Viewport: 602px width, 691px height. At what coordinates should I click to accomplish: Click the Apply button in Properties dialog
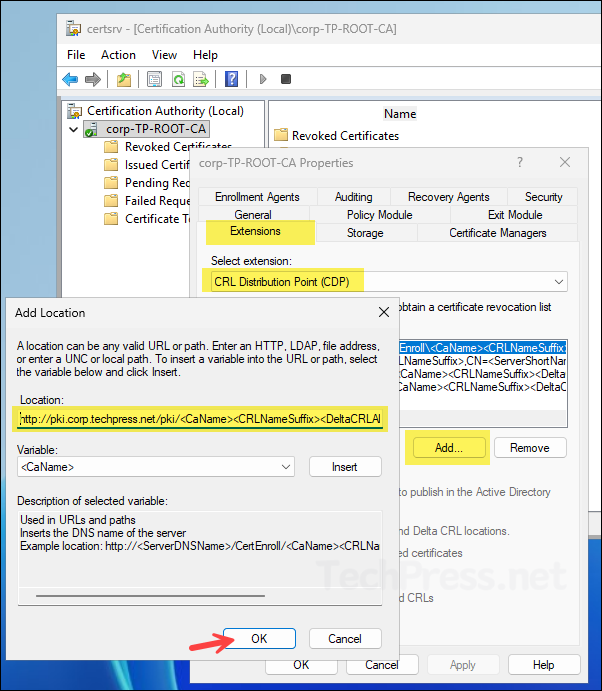coord(463,665)
